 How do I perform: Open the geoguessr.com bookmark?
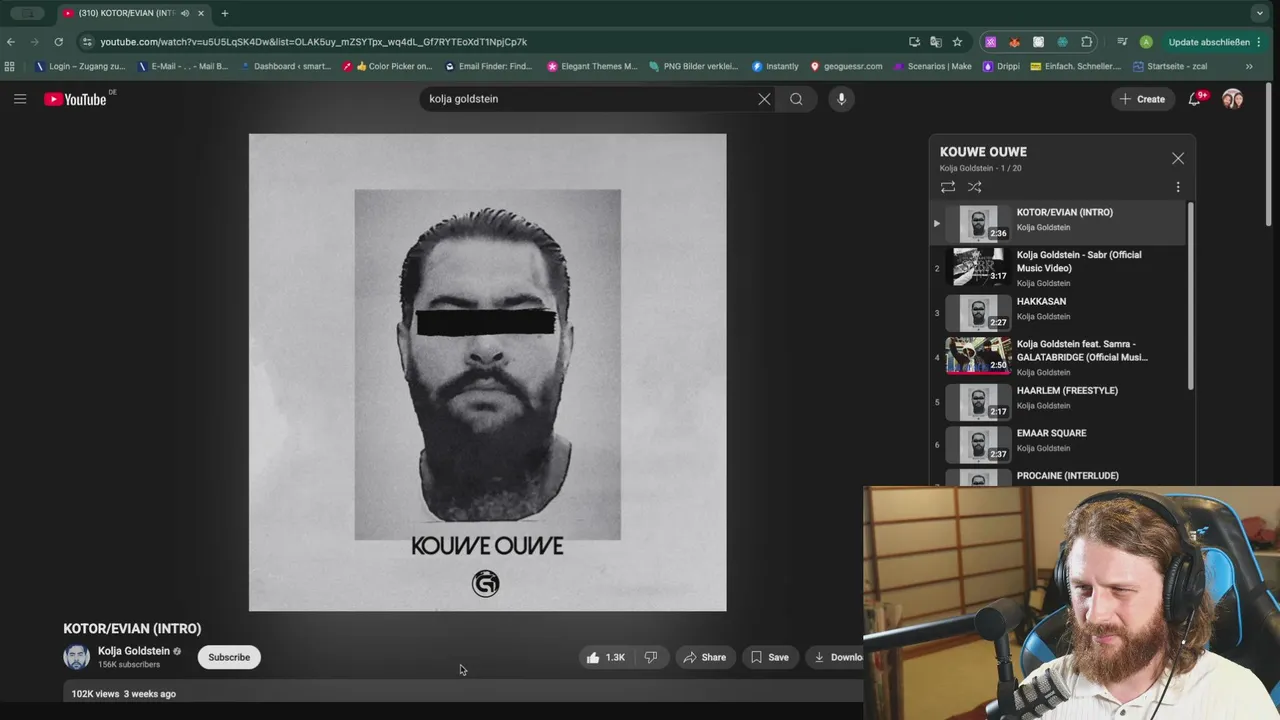tap(846, 66)
